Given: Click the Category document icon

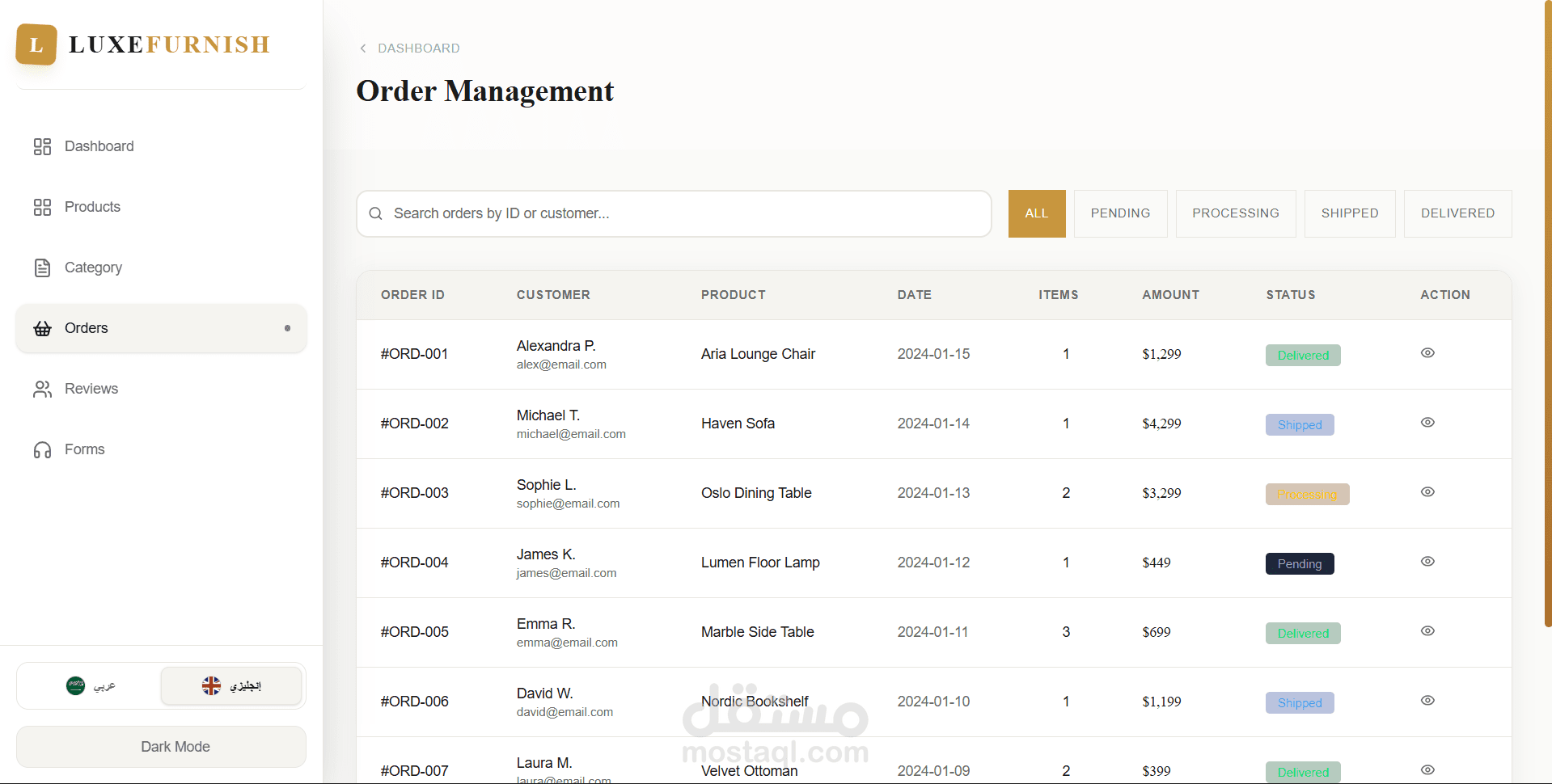Looking at the screenshot, I should click(42, 268).
